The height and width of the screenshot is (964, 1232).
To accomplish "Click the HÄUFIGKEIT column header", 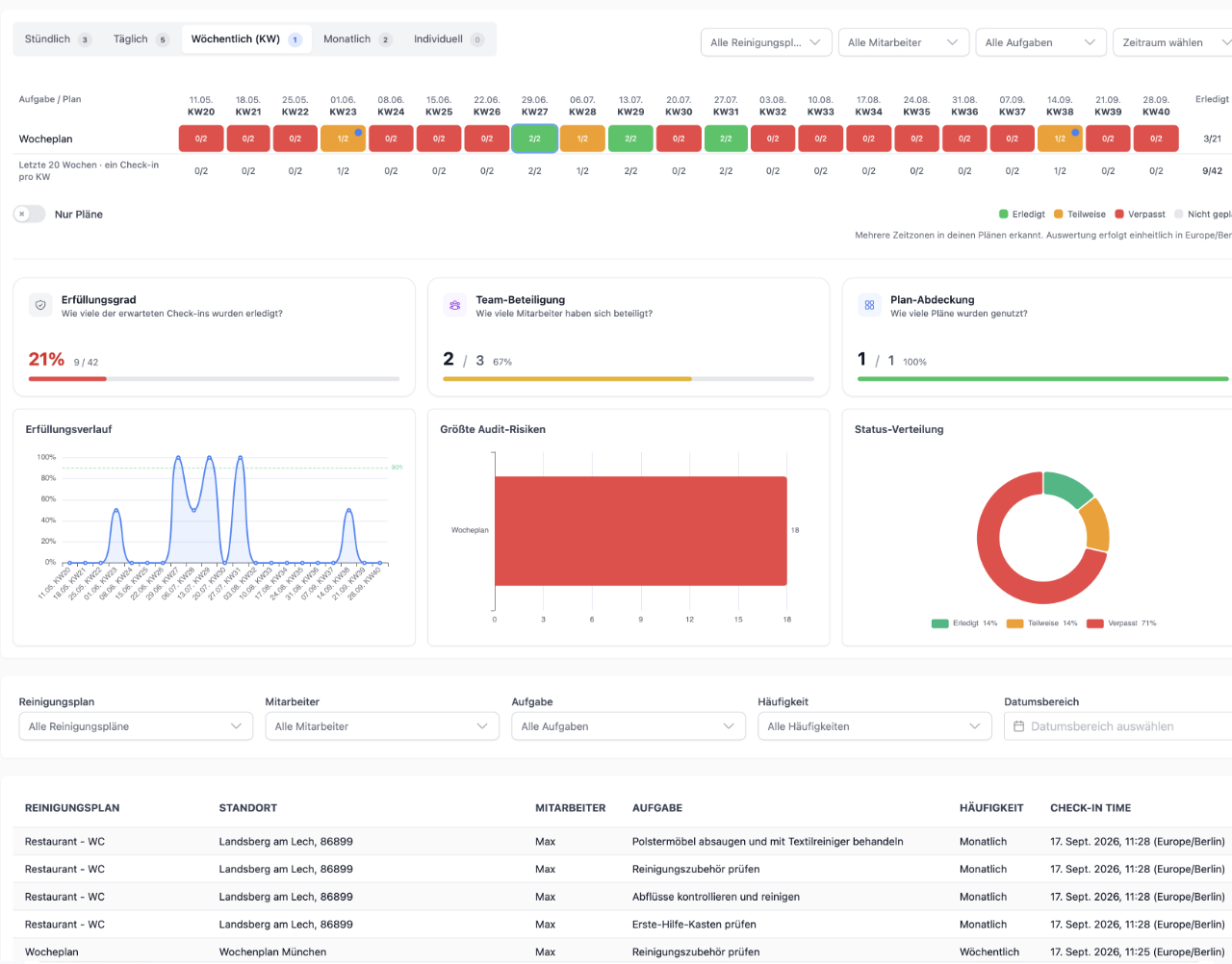I will pos(991,808).
